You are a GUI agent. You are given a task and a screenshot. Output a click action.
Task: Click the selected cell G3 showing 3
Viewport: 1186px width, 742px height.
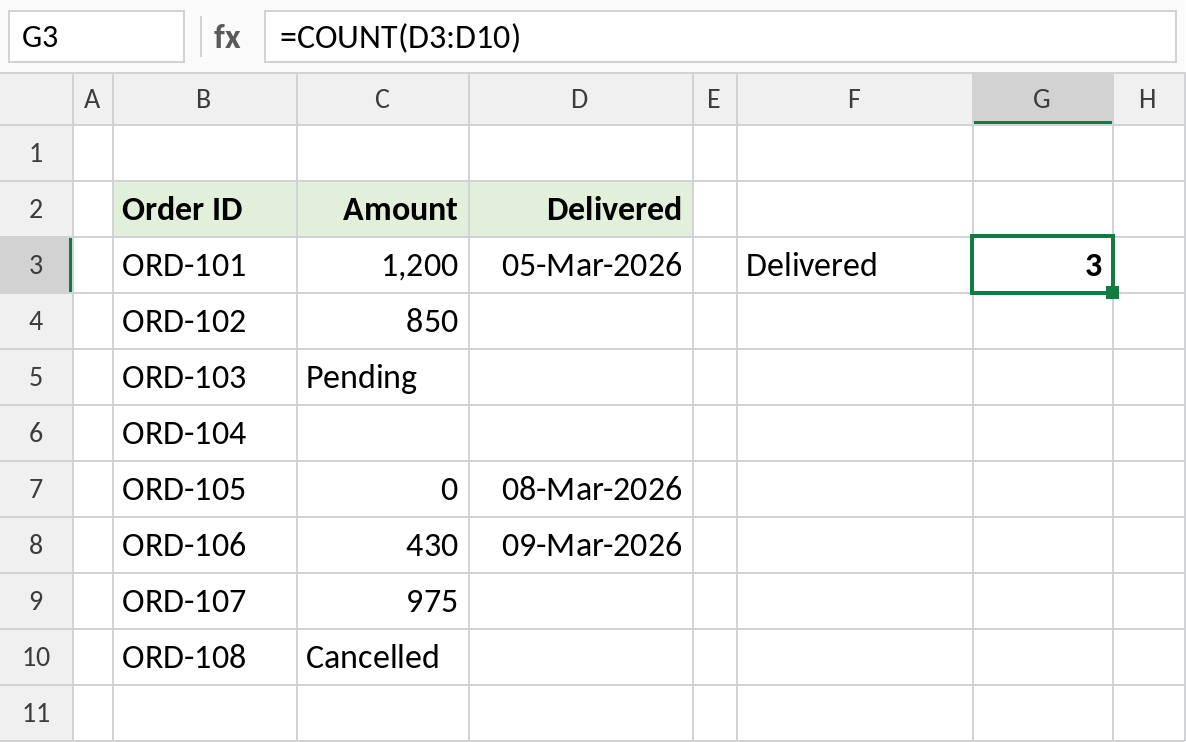coord(1042,265)
